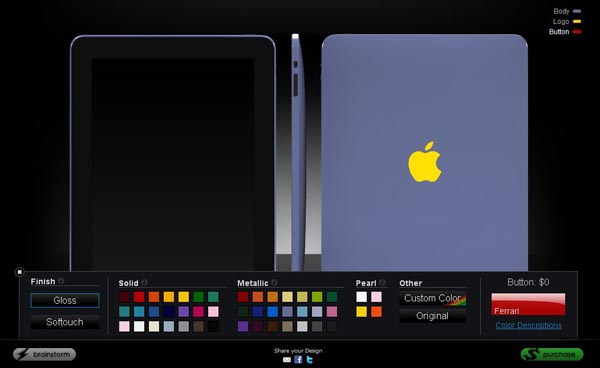Share the design by email icon
The height and width of the screenshot is (368, 600).
287,360
